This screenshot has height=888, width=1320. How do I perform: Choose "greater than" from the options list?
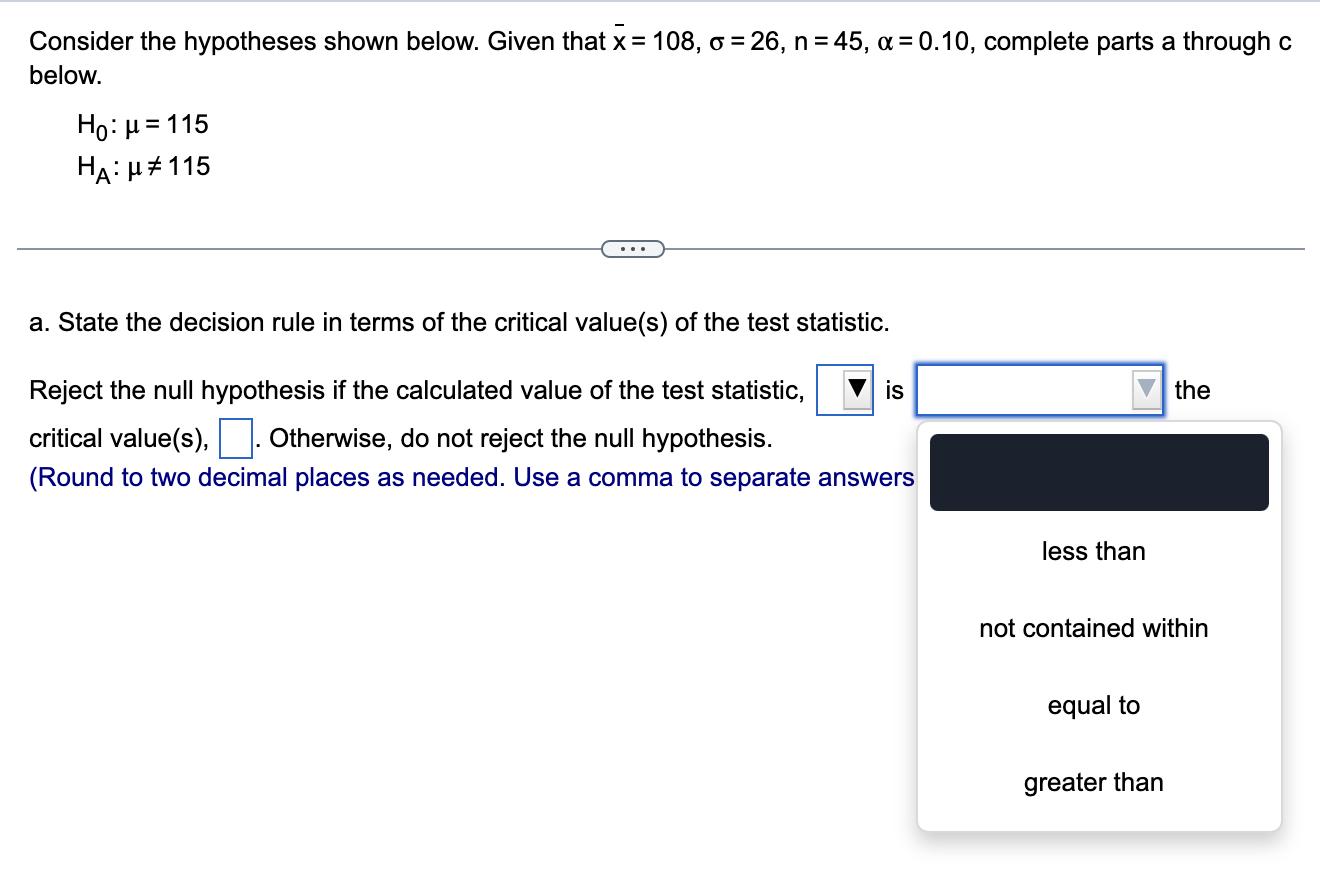pyautogui.click(x=1093, y=782)
